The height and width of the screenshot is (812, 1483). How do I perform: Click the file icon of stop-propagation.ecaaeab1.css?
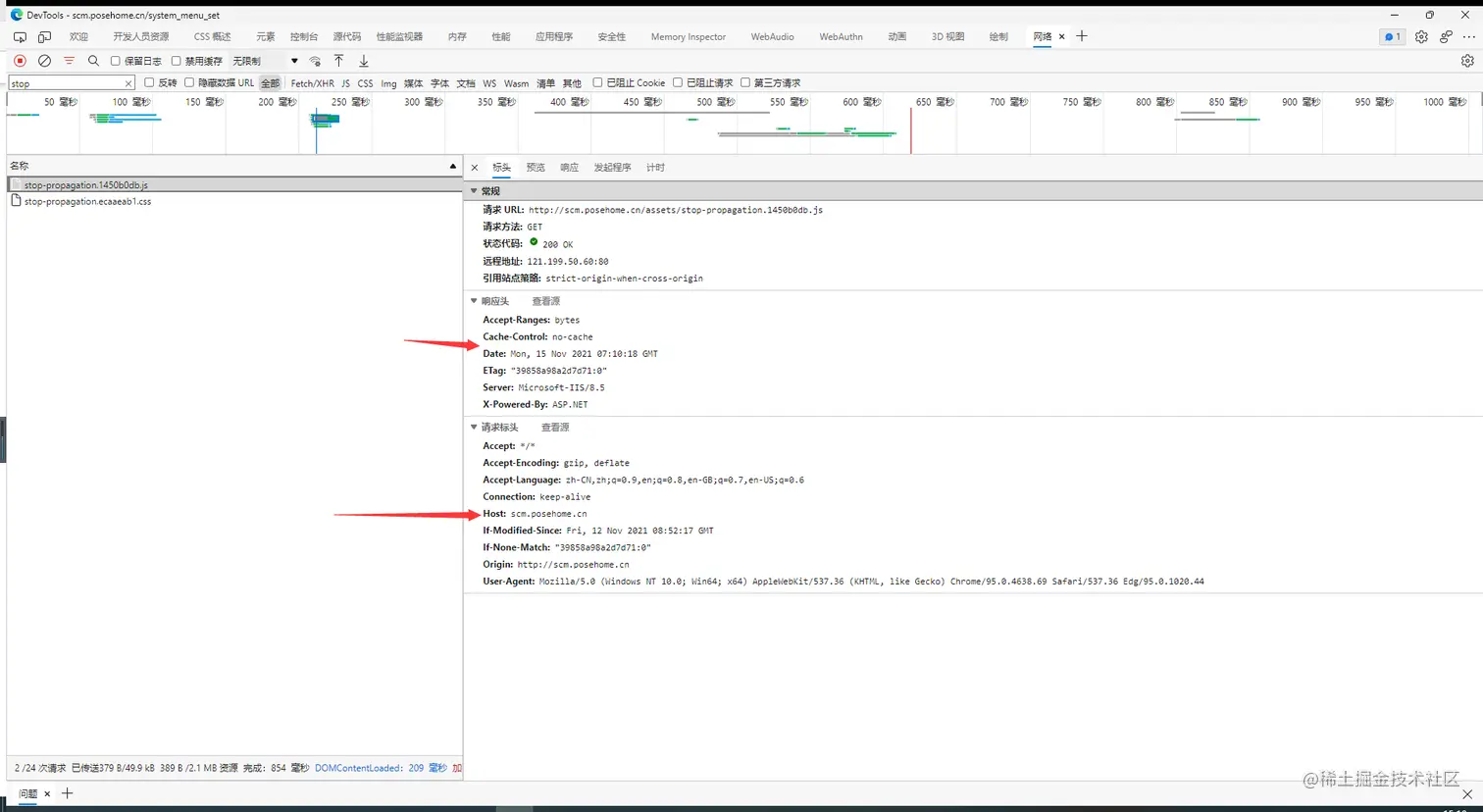click(16, 201)
